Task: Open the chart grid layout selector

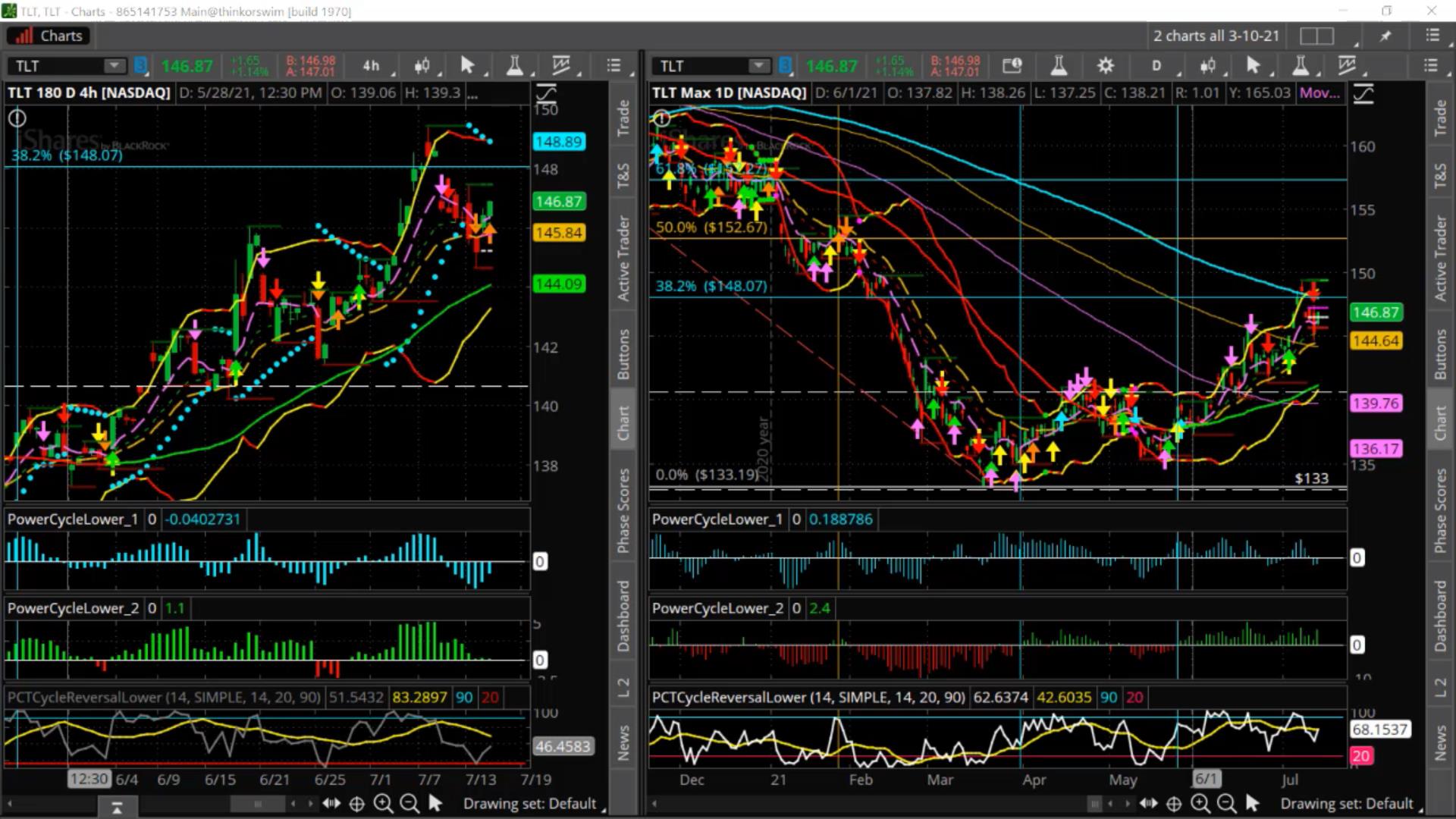Action: pyautogui.click(x=1317, y=36)
